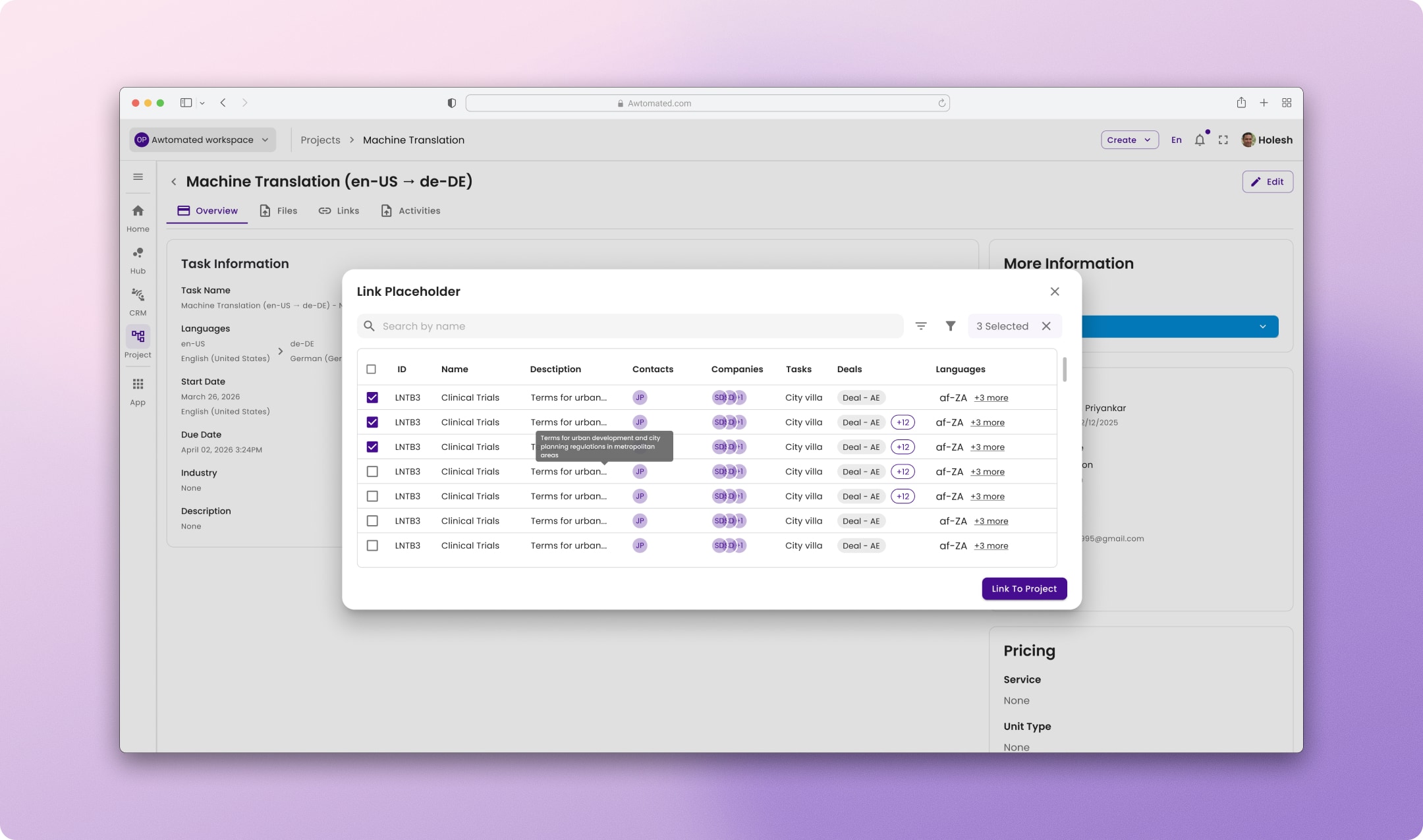Open browser sidebar dropdown chevron
The image size is (1423, 840).
pos(202,103)
